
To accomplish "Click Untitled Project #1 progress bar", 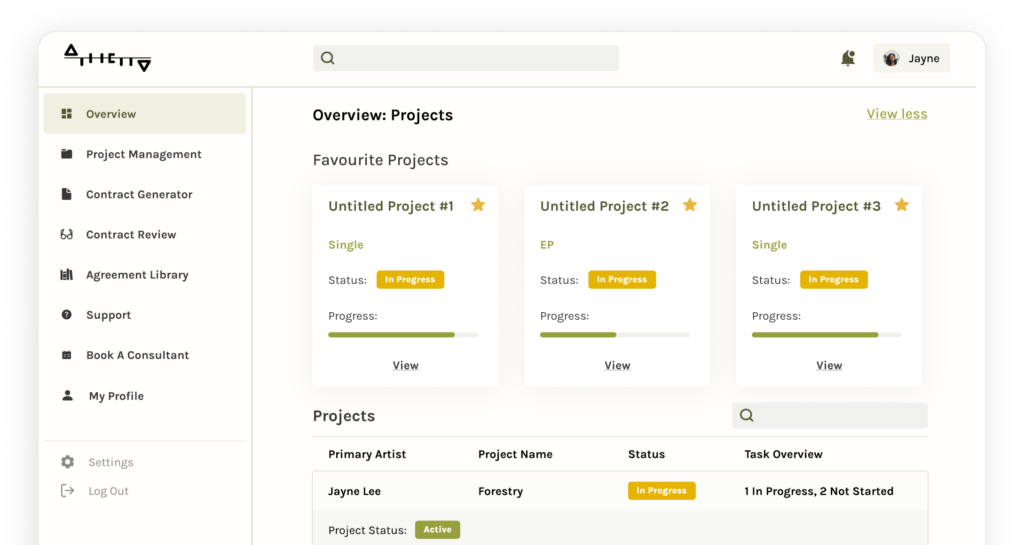I will (x=403, y=334).
